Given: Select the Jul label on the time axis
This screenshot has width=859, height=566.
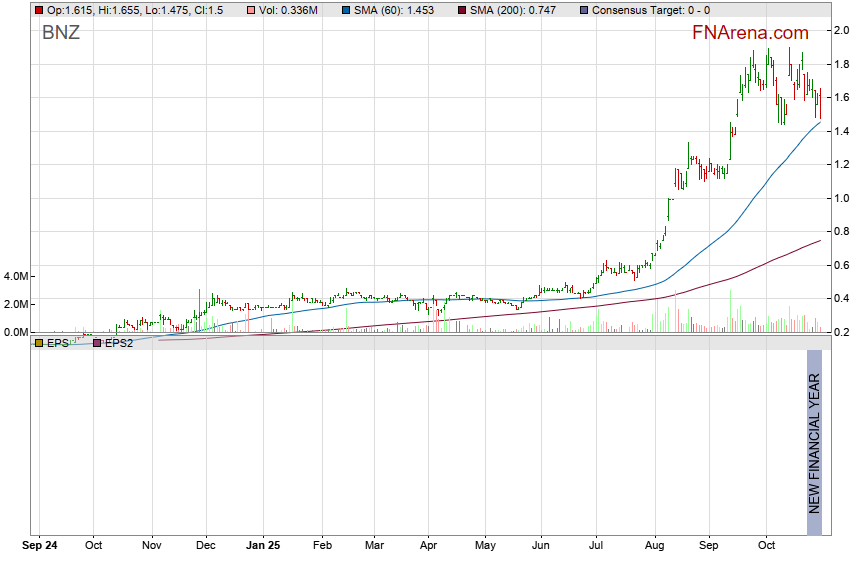Looking at the screenshot, I should coord(598,547).
